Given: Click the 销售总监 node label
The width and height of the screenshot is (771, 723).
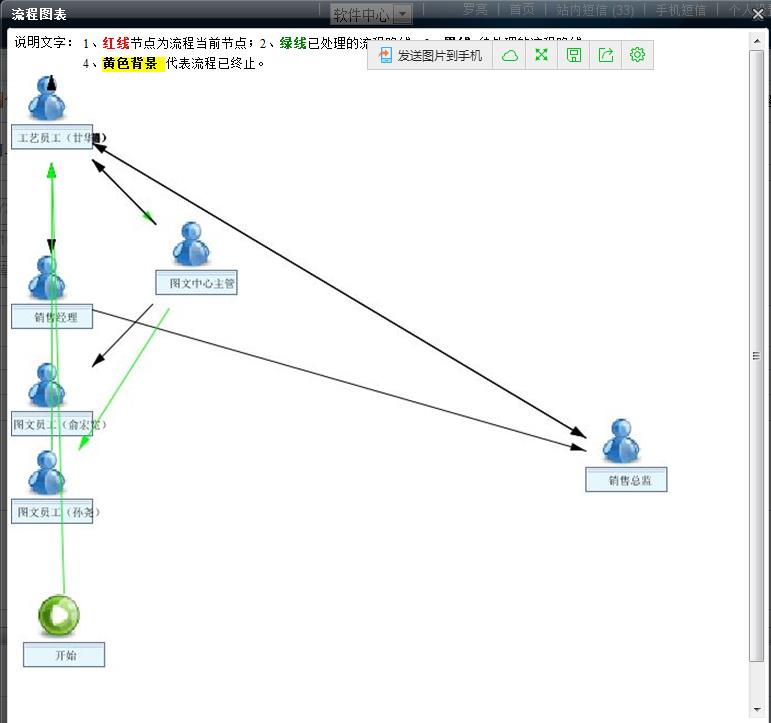Looking at the screenshot, I should click(626, 480).
